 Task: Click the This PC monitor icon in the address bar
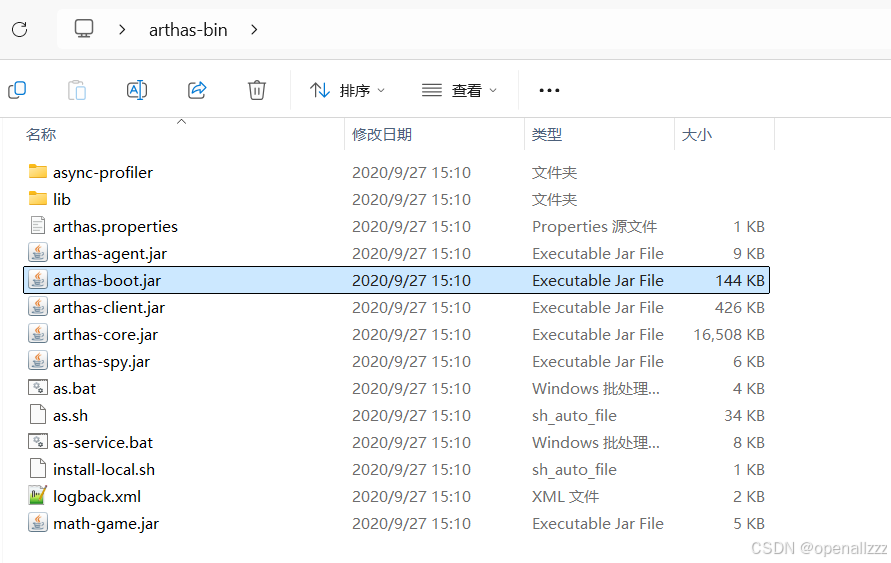(84, 29)
